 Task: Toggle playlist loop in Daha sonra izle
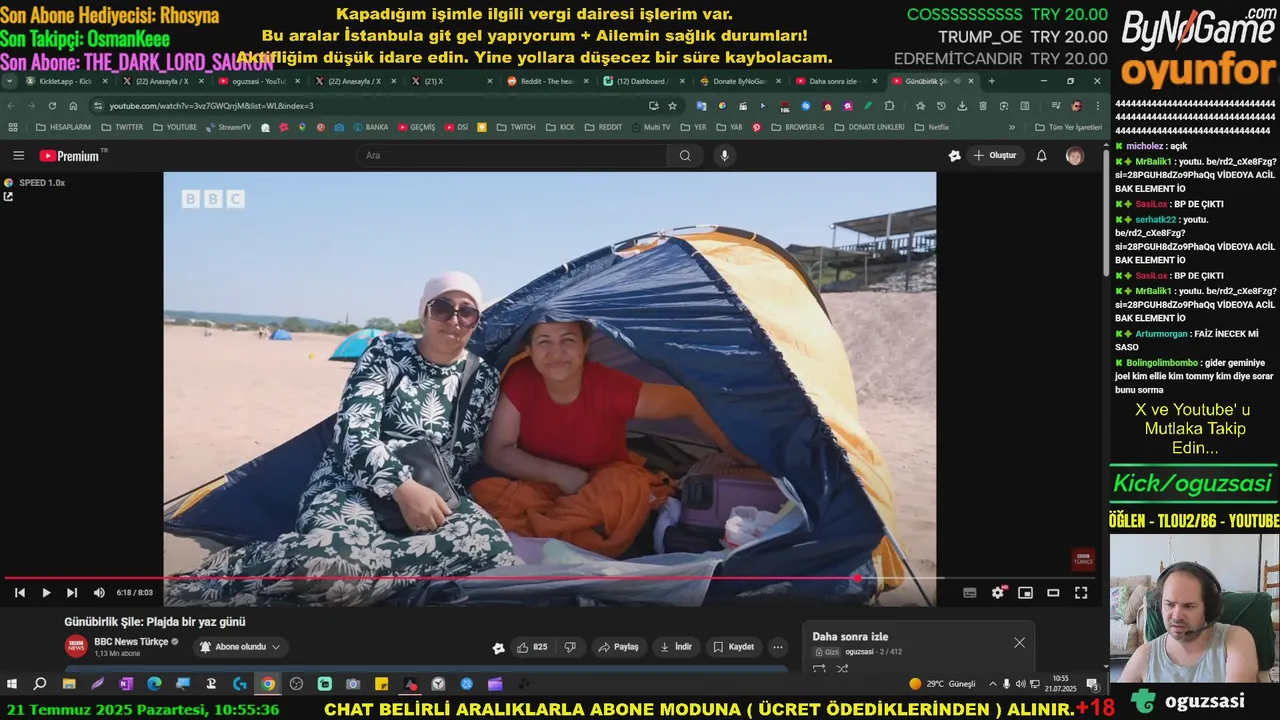pos(819,668)
